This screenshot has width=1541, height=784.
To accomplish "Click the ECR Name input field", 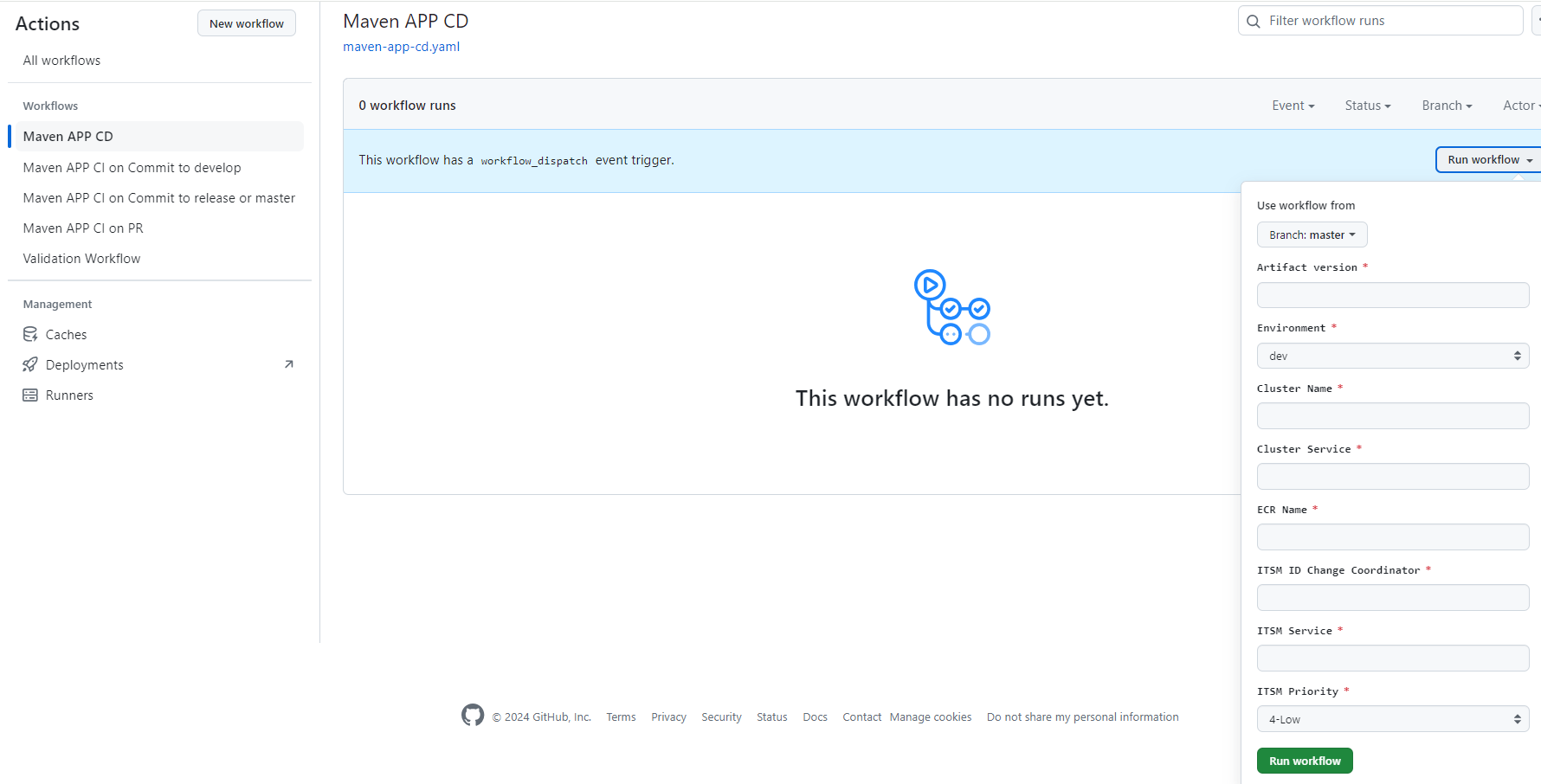I will [1393, 537].
